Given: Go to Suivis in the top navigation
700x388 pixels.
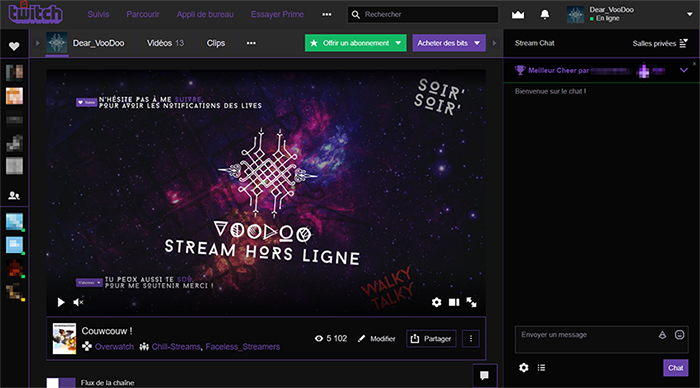Looking at the screenshot, I should pos(98,14).
